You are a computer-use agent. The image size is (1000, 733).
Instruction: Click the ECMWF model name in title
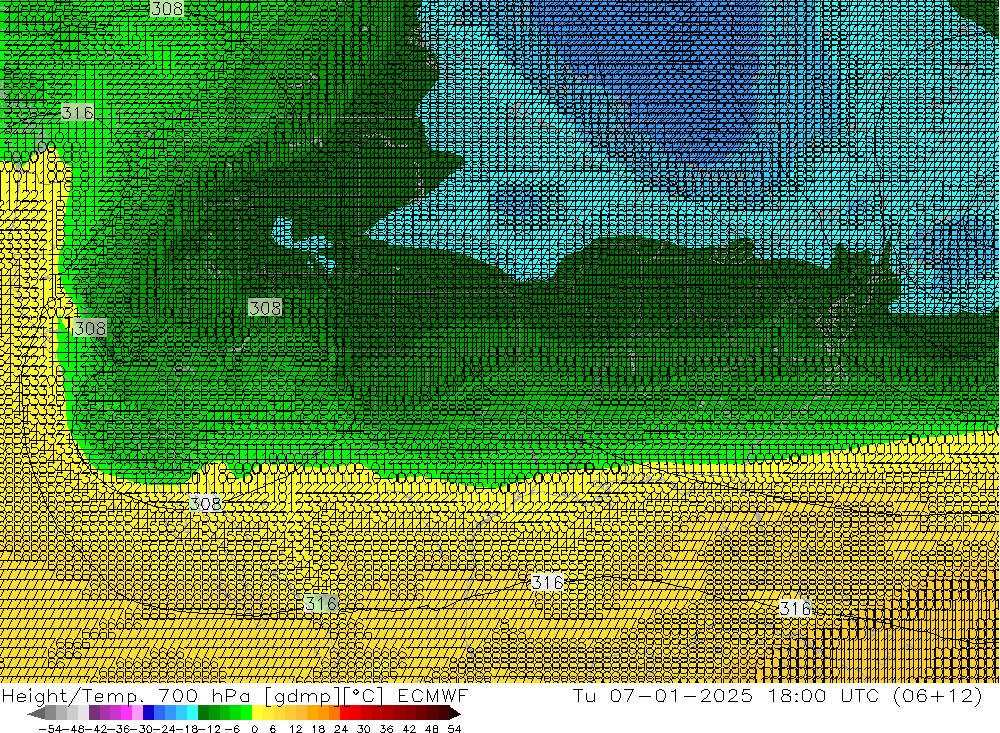432,695
